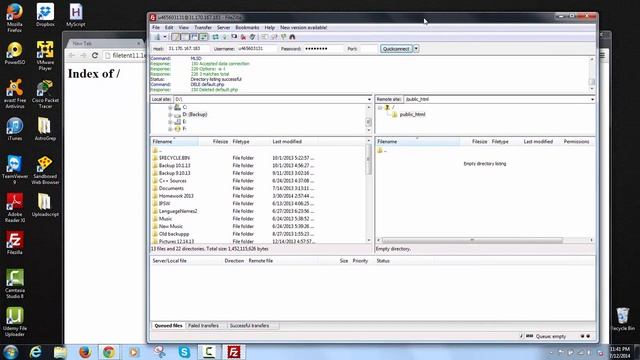This screenshot has height=360, width=640.
Task: Click into the Host input field
Action: point(188,49)
